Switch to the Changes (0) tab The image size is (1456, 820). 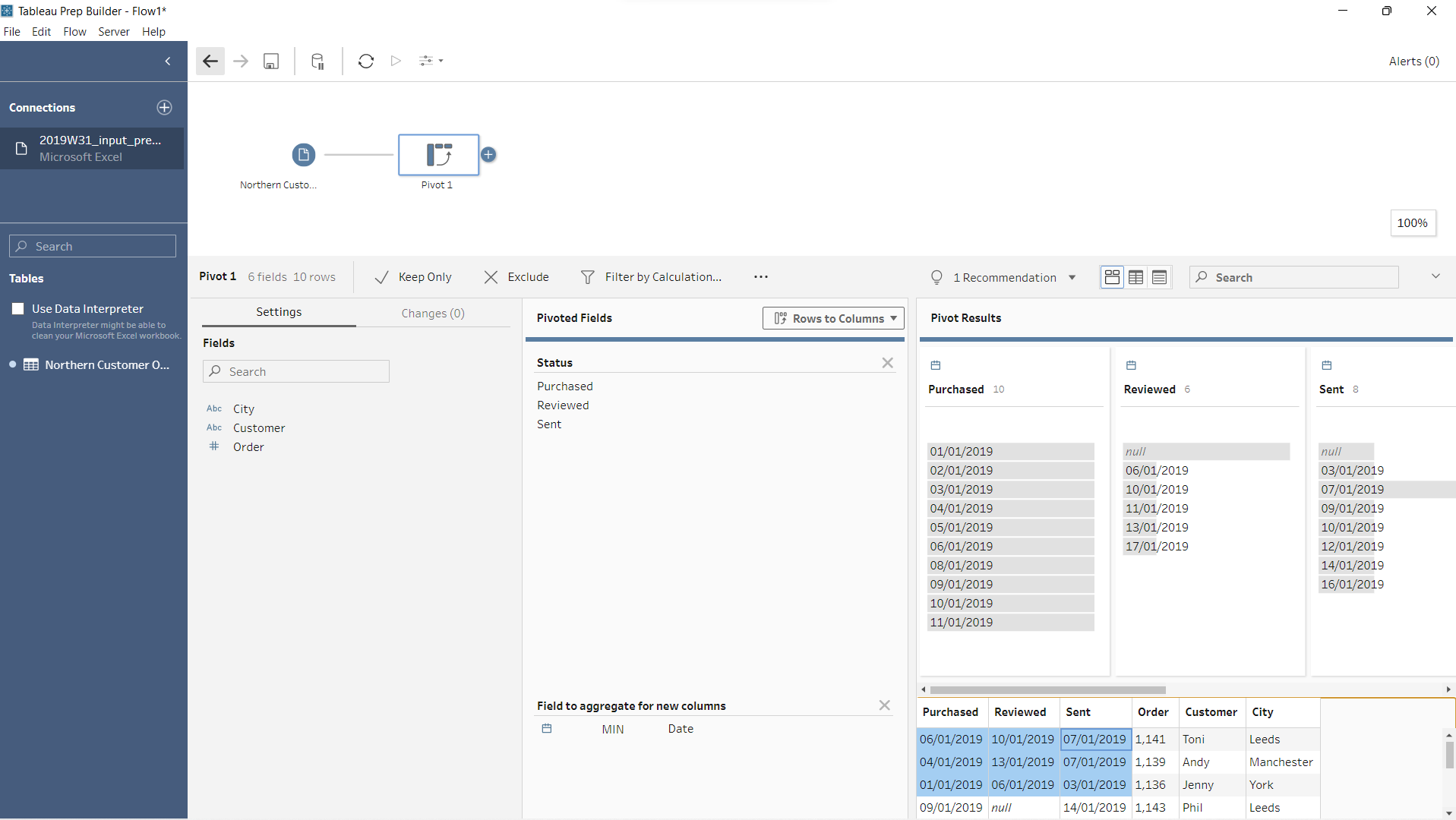[433, 314]
